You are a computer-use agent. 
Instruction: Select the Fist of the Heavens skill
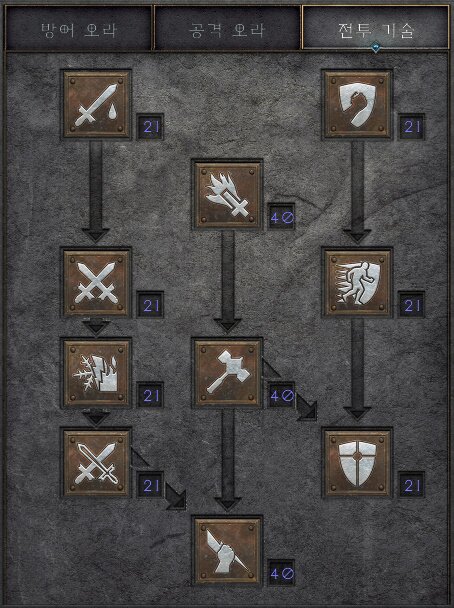pos(227,551)
